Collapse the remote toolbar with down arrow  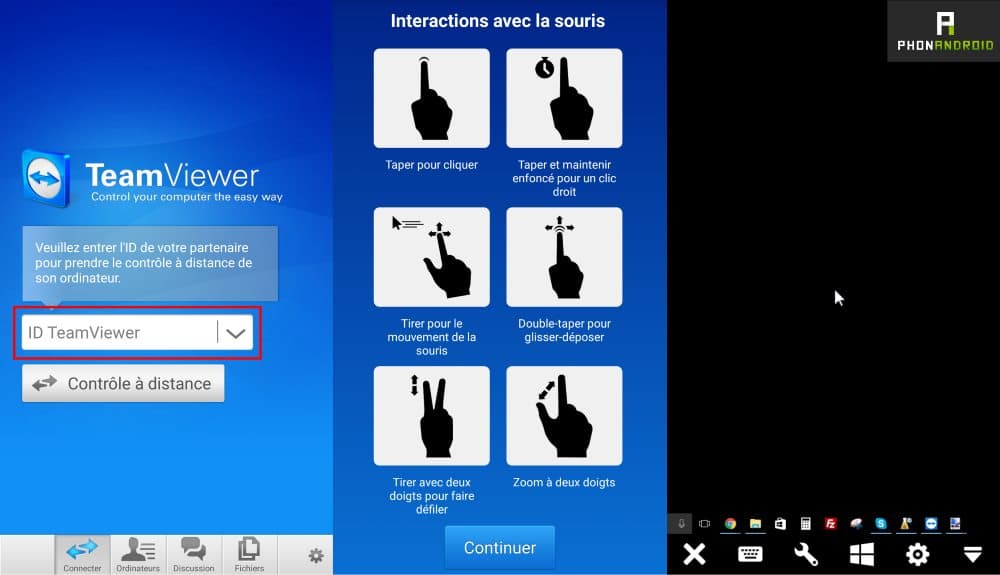[972, 554]
